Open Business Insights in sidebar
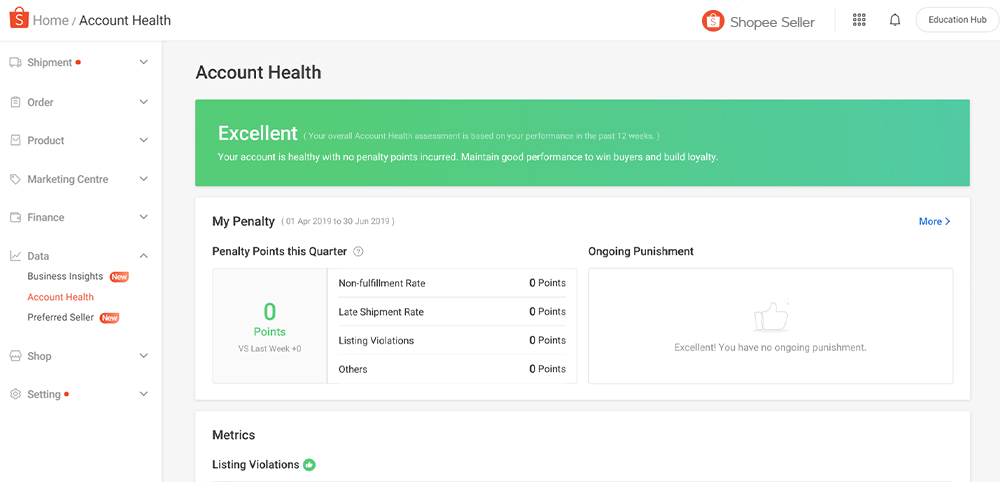The image size is (1000, 482). coord(65,277)
